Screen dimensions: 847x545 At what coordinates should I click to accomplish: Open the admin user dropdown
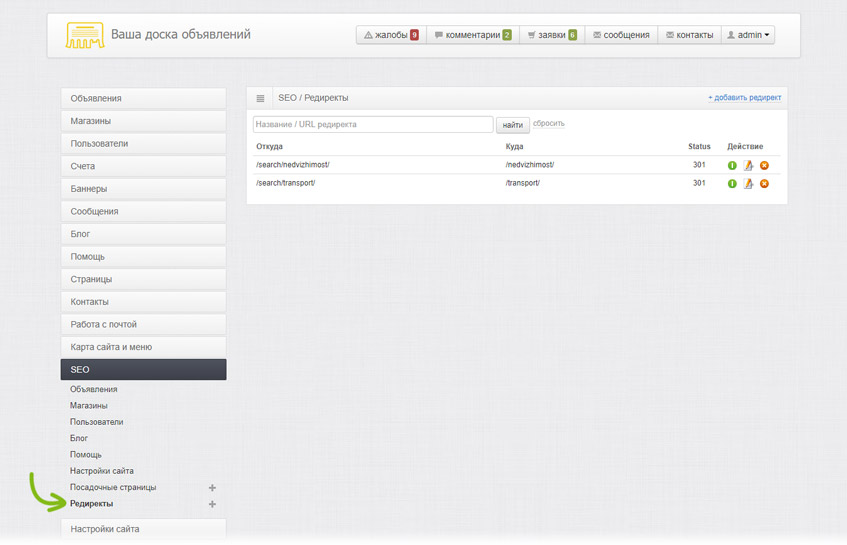(x=748, y=35)
